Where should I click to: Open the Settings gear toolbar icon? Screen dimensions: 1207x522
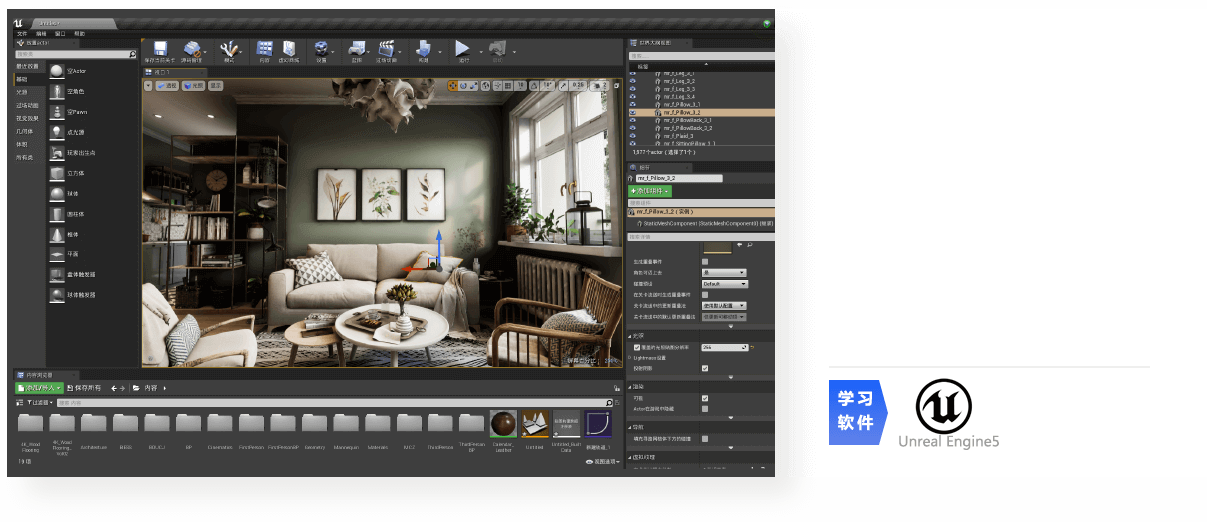[322, 49]
